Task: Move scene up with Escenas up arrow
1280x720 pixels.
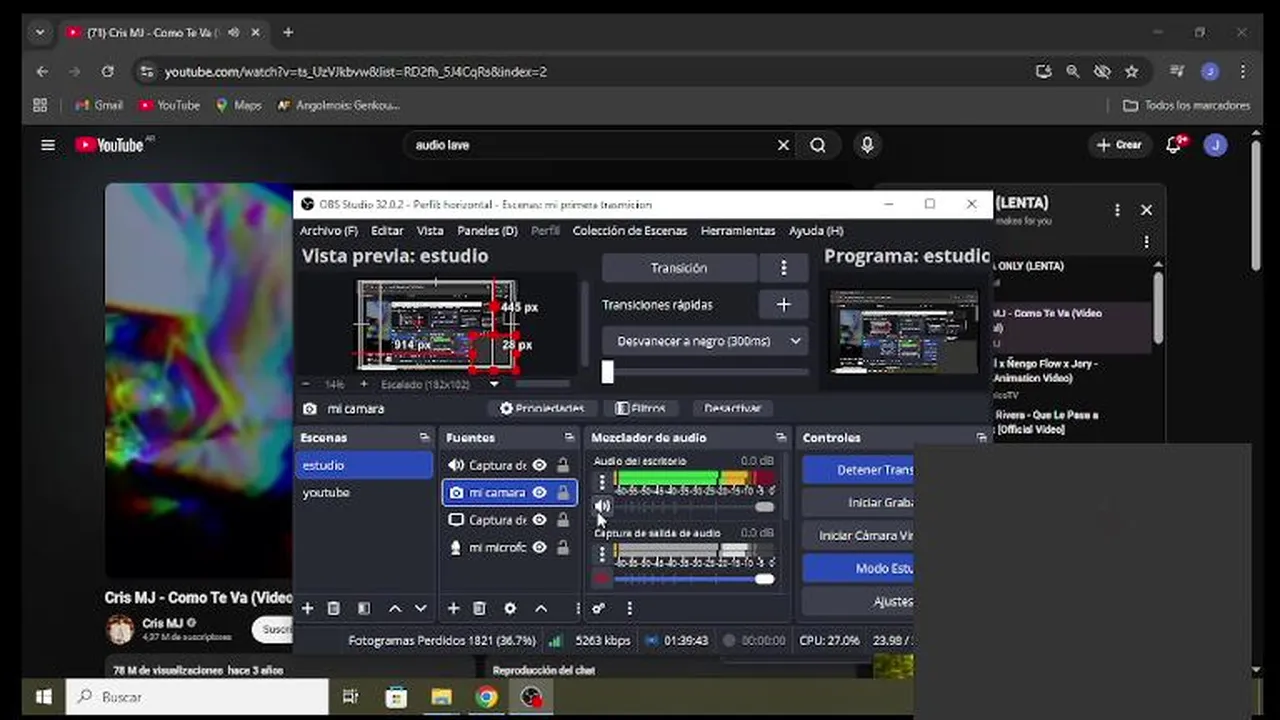Action: pos(395,608)
